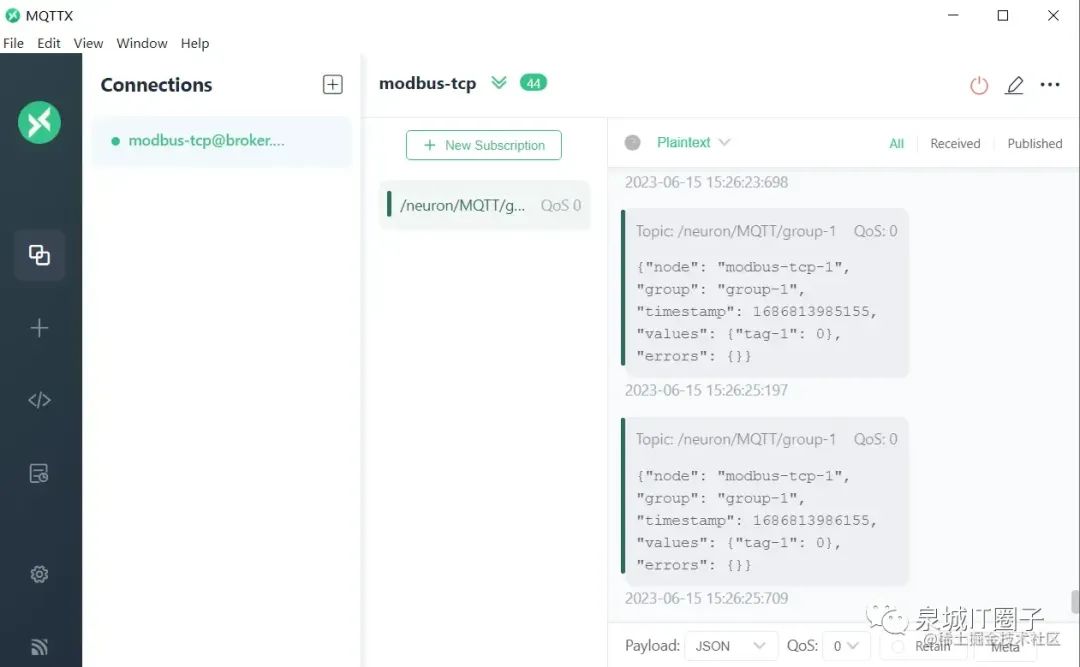
Task: Click the plus icon in sidebar
Action: coord(39,328)
